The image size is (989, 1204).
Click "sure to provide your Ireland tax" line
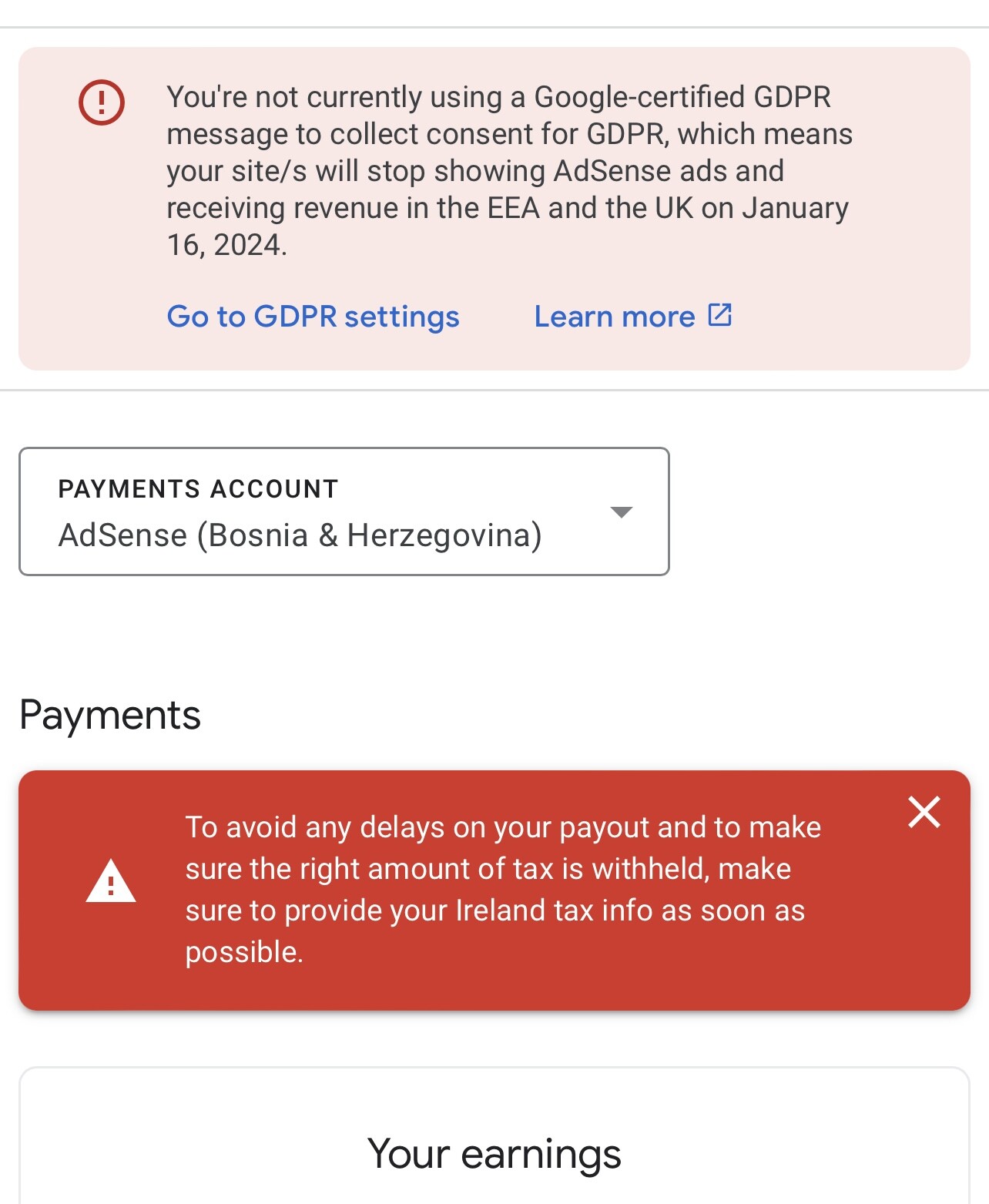494,911
